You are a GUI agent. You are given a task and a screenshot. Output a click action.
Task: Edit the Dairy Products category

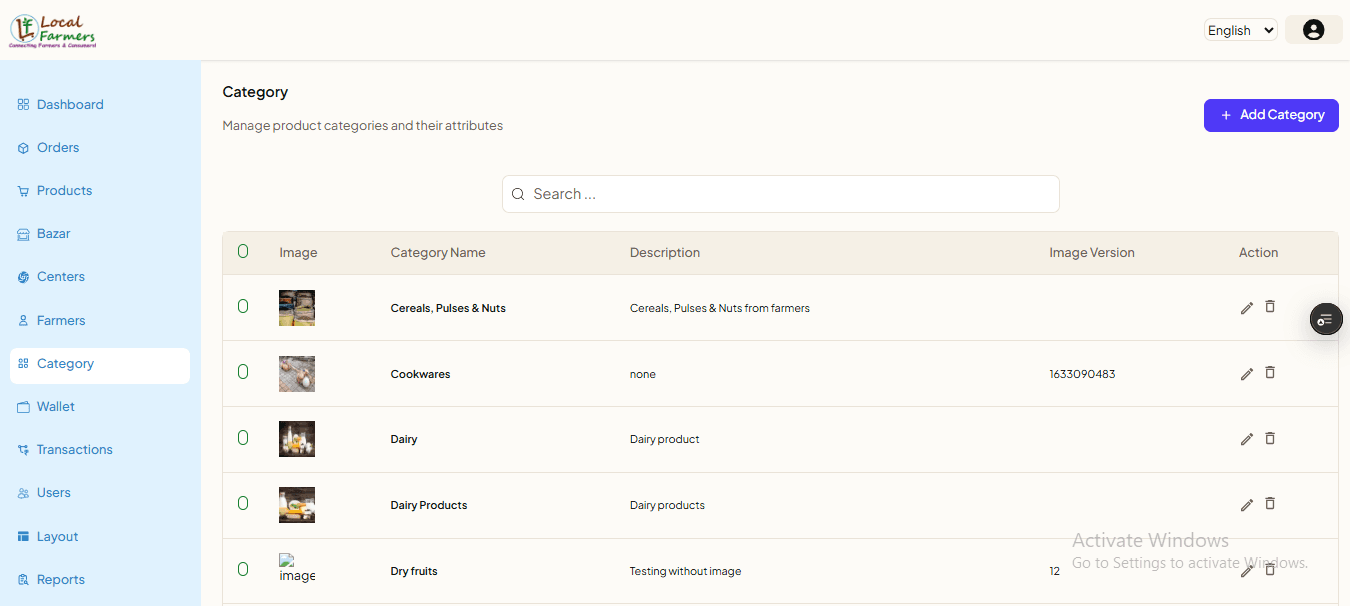1246,505
